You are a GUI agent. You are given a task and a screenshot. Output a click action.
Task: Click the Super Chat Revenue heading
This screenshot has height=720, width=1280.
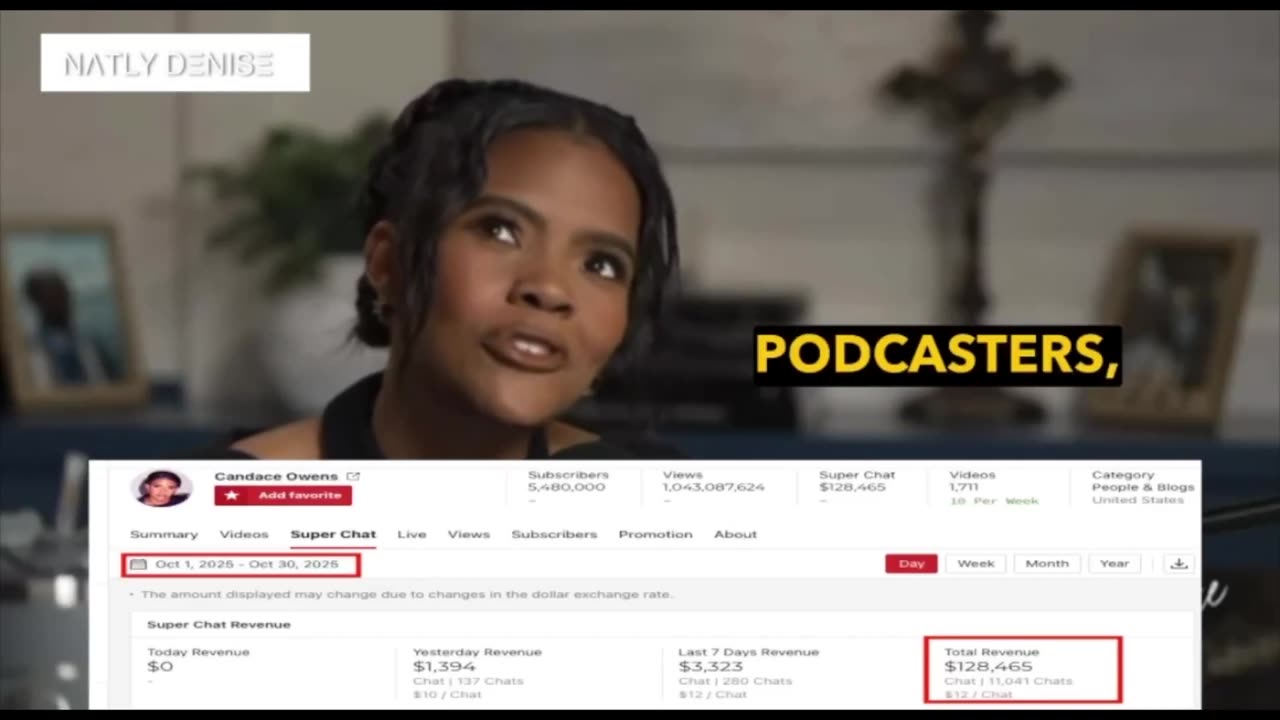tap(219, 624)
